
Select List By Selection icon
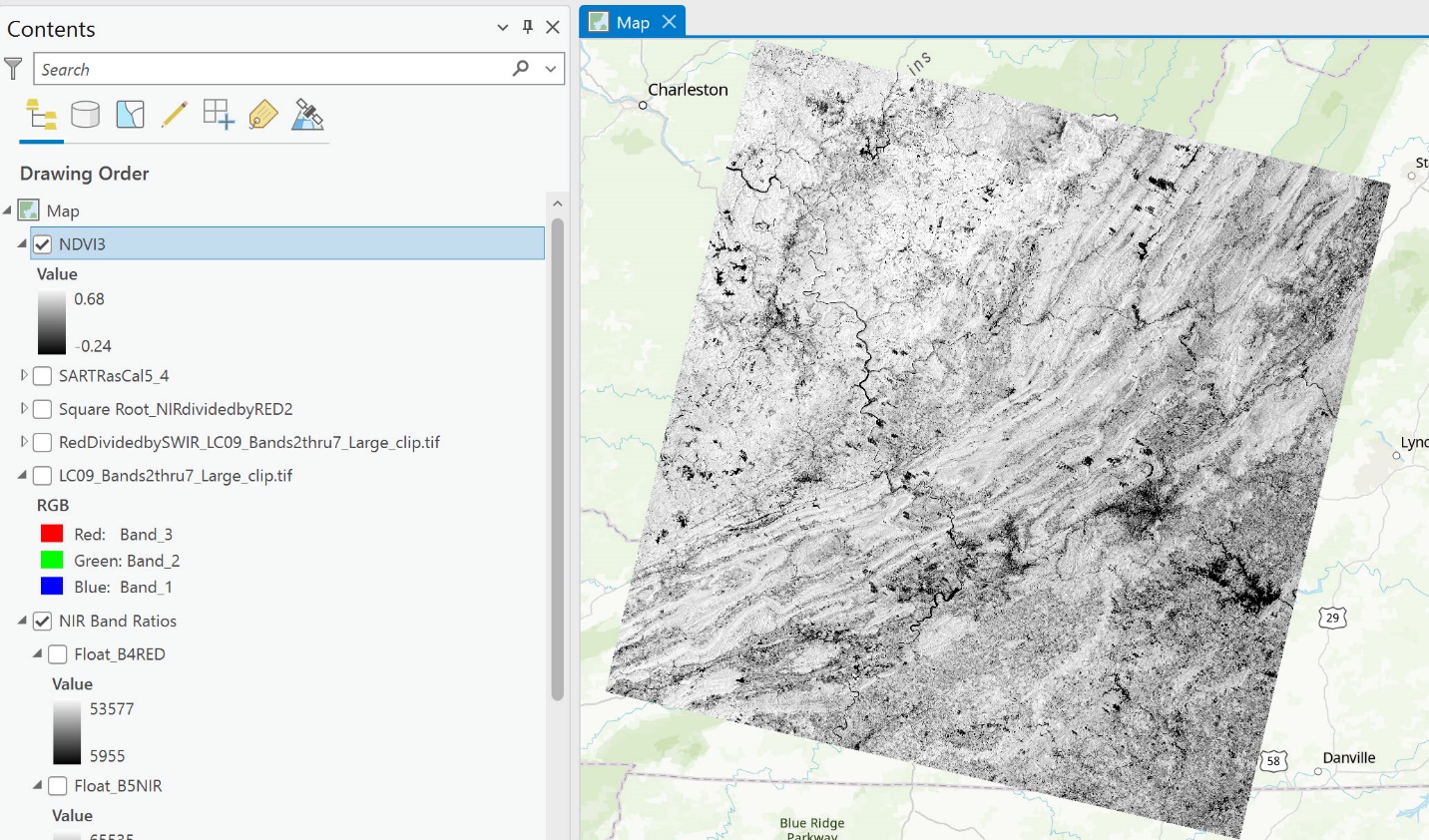point(130,115)
